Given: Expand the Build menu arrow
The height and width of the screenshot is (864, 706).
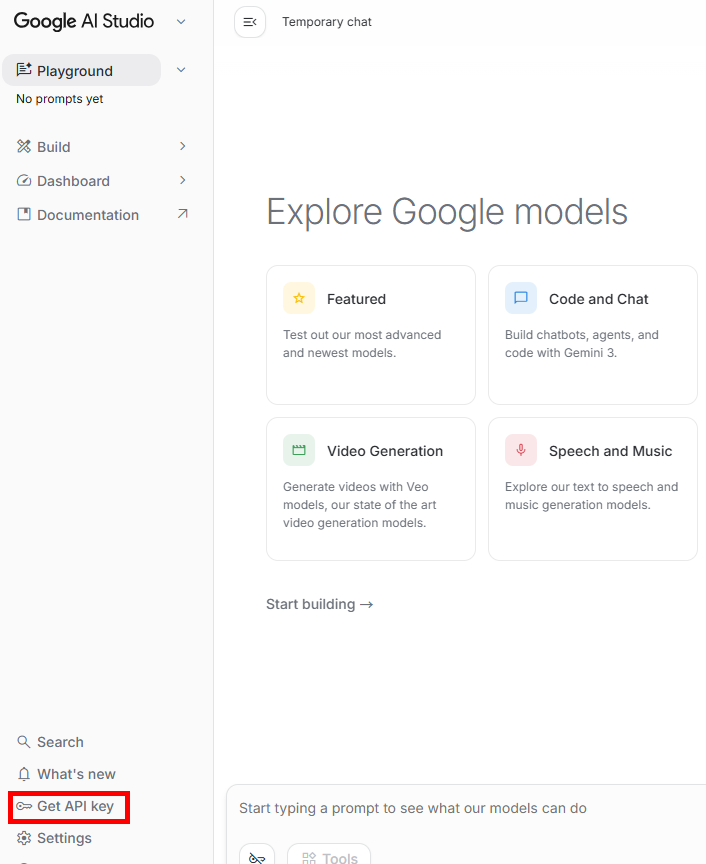Looking at the screenshot, I should [182, 147].
